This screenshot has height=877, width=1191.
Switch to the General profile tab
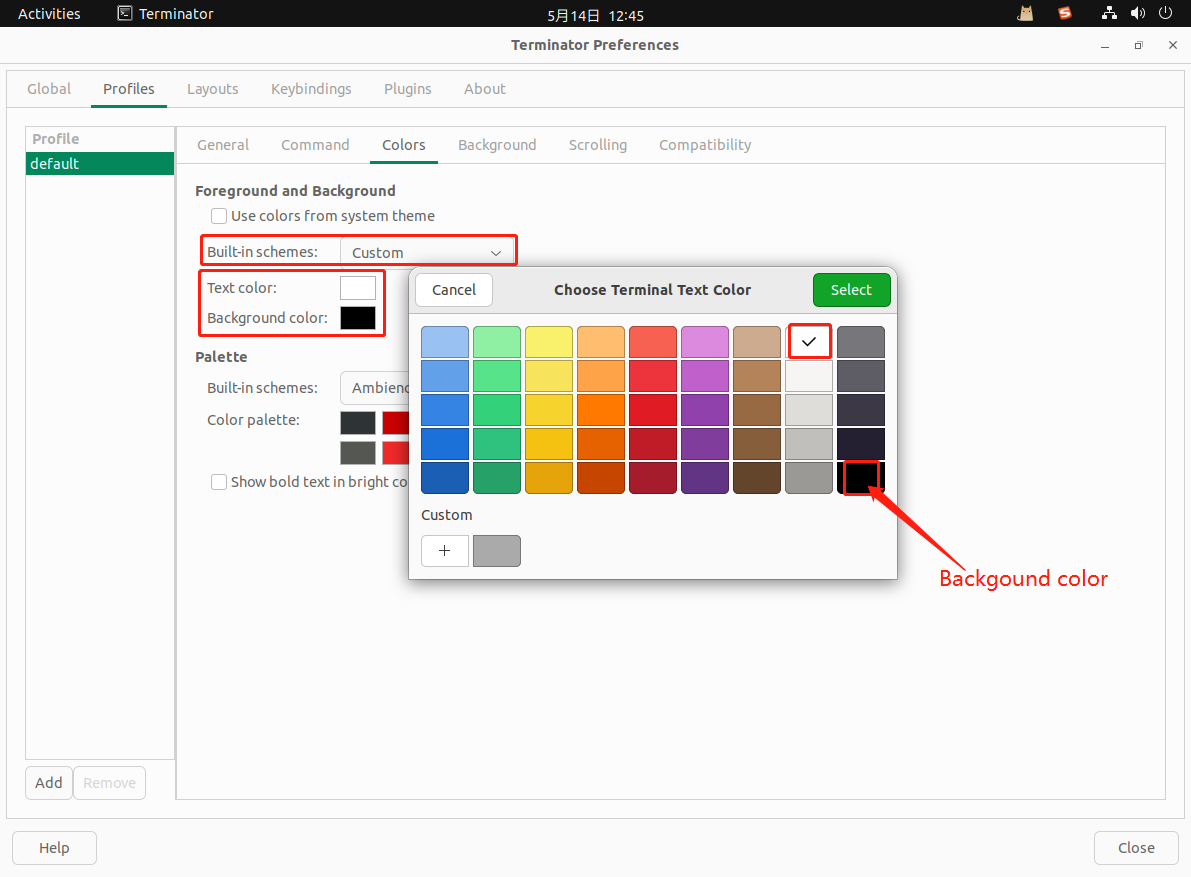(223, 145)
